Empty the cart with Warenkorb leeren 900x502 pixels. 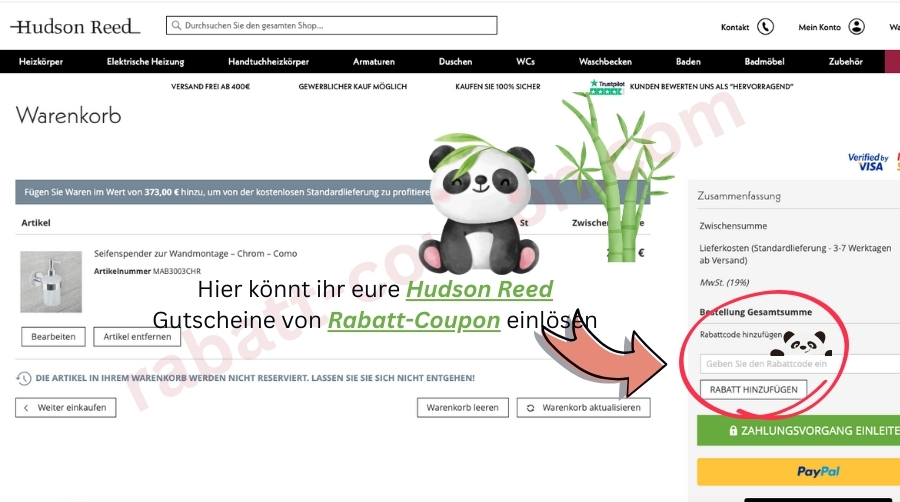point(463,408)
